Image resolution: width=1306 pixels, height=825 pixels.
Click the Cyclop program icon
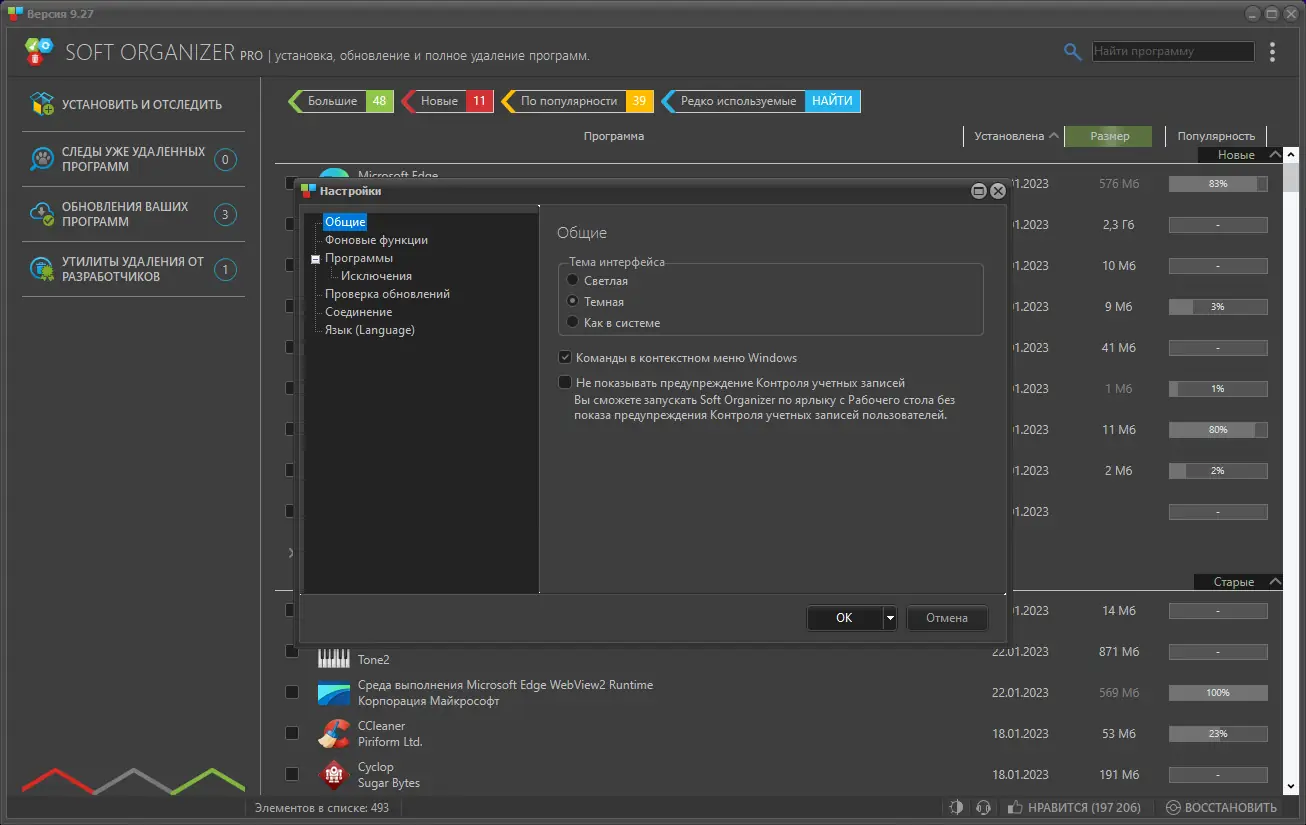(334, 775)
